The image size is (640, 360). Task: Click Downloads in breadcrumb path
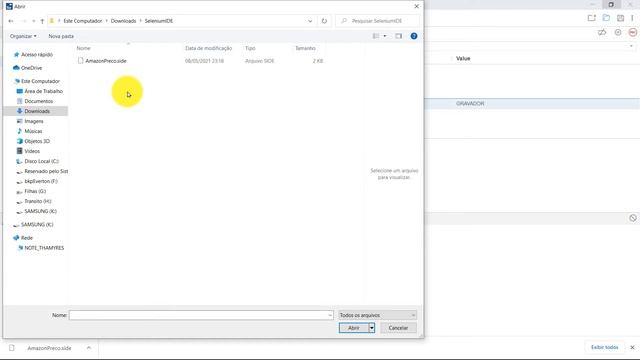123,21
